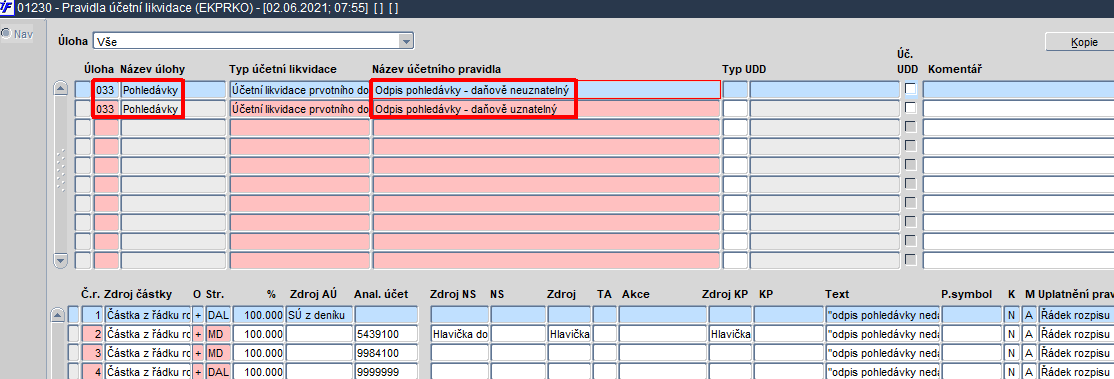
Task: Click 'Řádek rozpisu' cell in line 4
Action: [x=1076, y=371]
